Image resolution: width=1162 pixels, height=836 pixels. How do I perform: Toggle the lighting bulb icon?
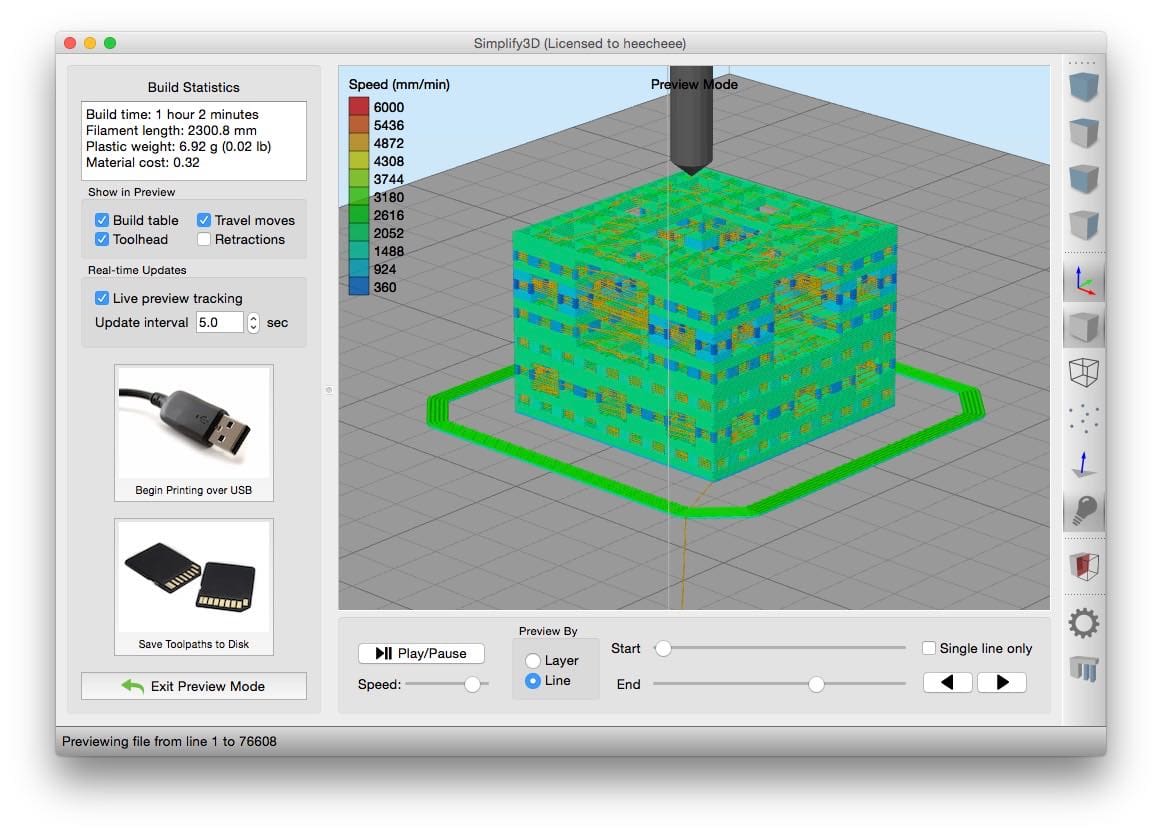[x=1083, y=511]
